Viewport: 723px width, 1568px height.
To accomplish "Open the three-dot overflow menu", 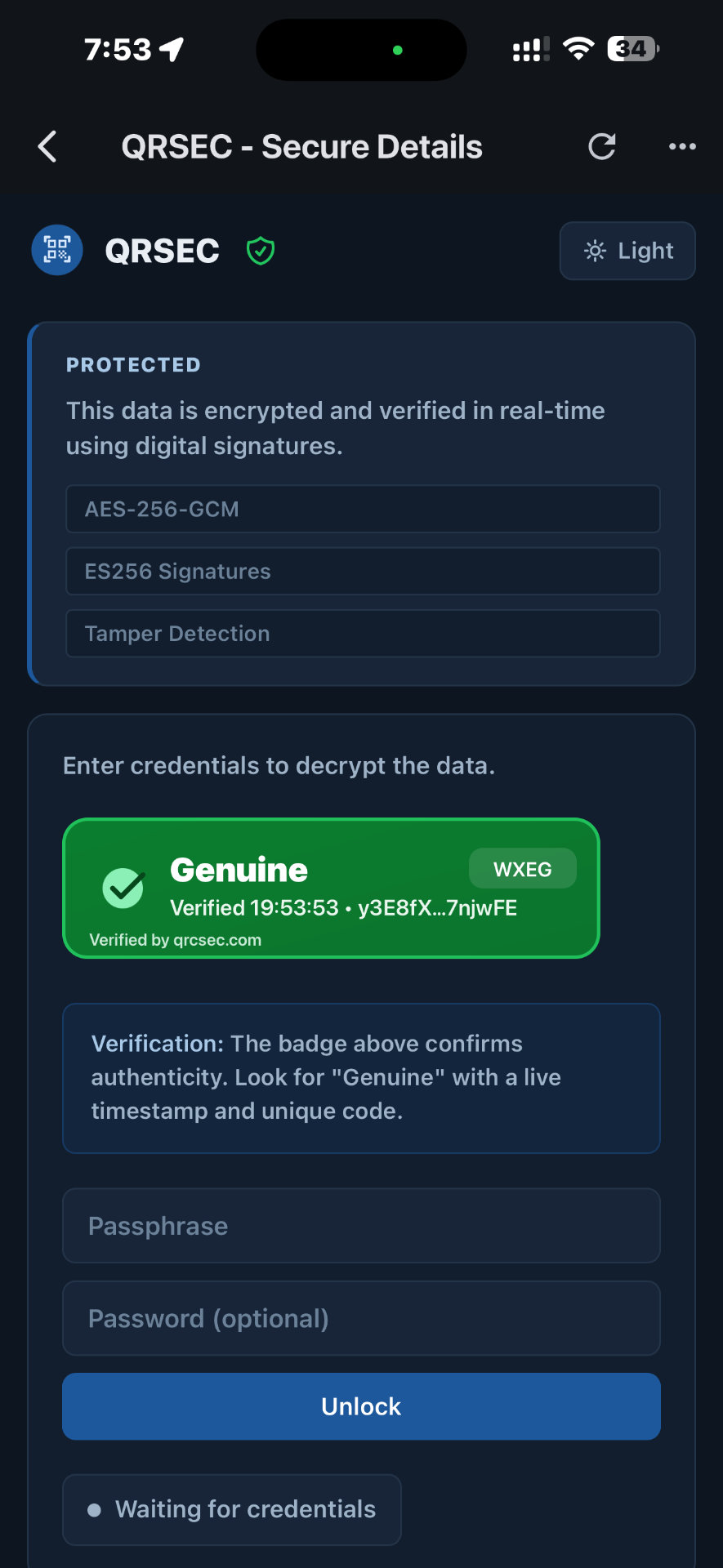I will pyautogui.click(x=682, y=146).
